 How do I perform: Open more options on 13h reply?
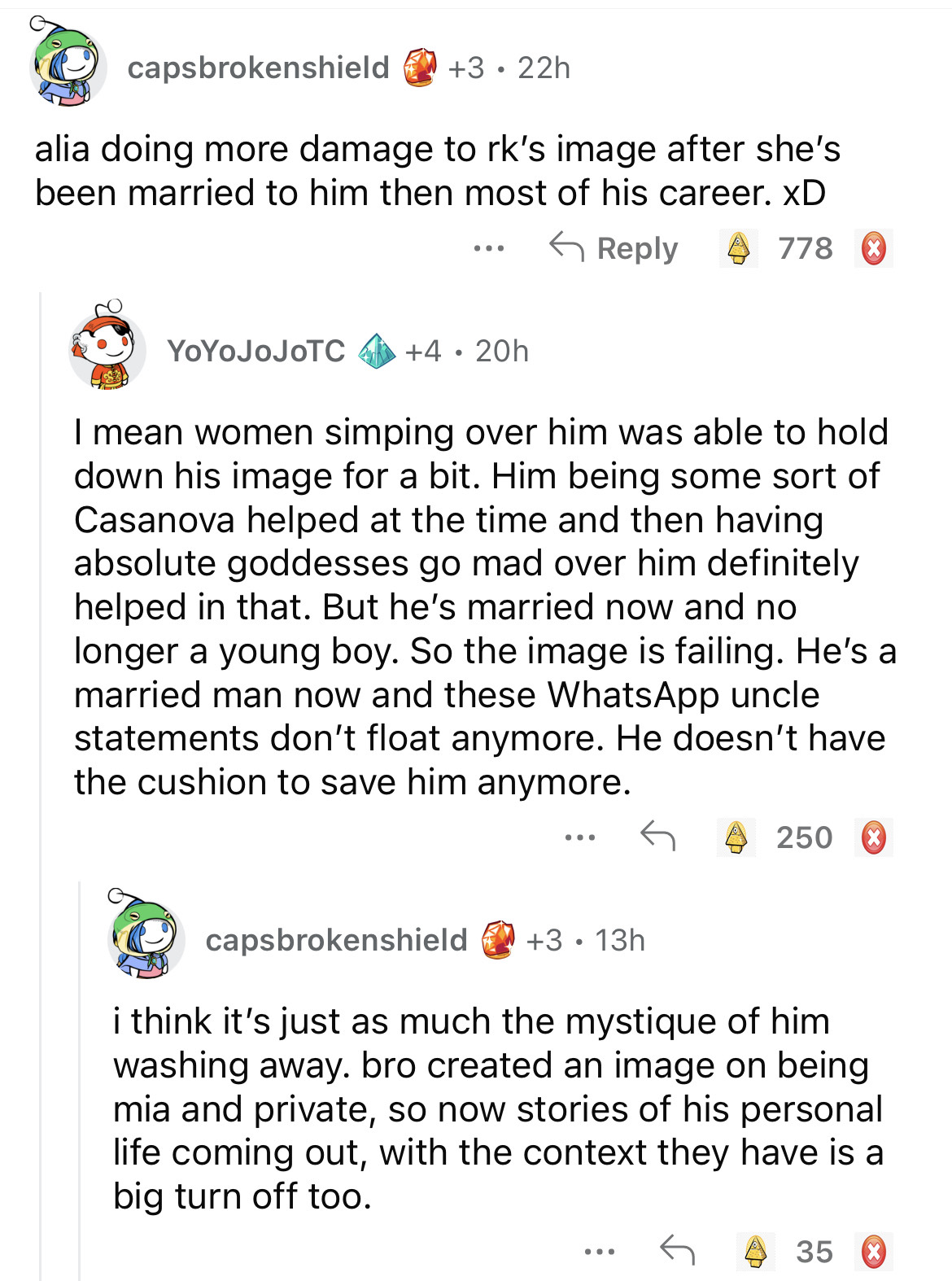pos(600,1251)
